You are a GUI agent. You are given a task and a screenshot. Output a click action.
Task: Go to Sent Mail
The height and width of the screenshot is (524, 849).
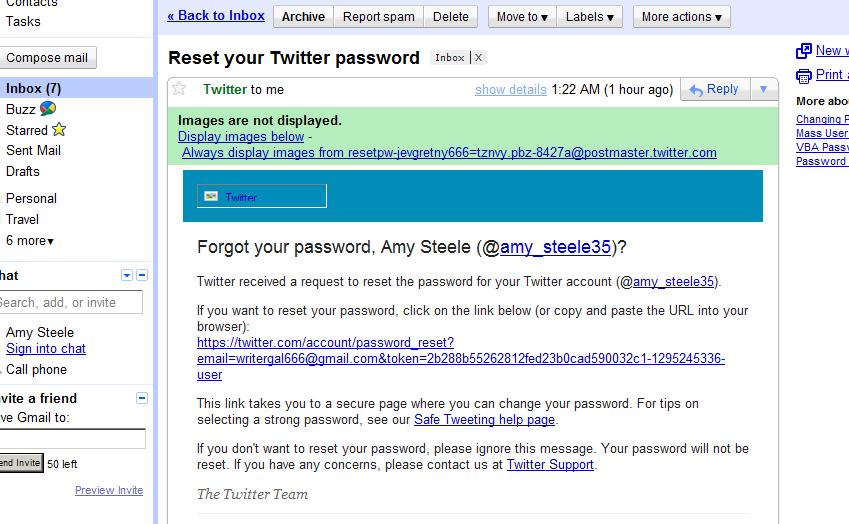33,150
